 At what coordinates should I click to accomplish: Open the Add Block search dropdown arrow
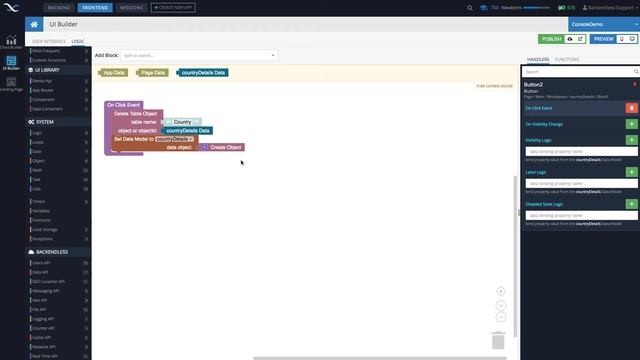click(x=273, y=56)
